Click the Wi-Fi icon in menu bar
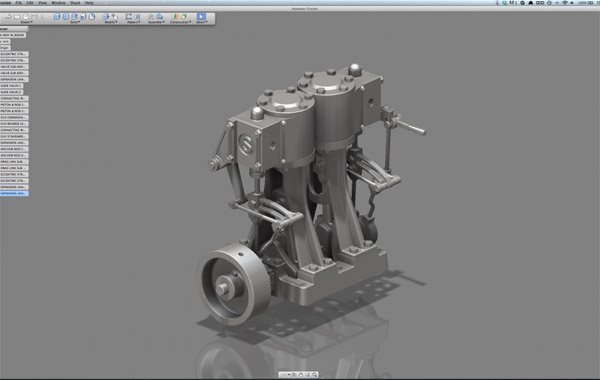Image resolution: width=600 pixels, height=380 pixels. click(x=565, y=3)
